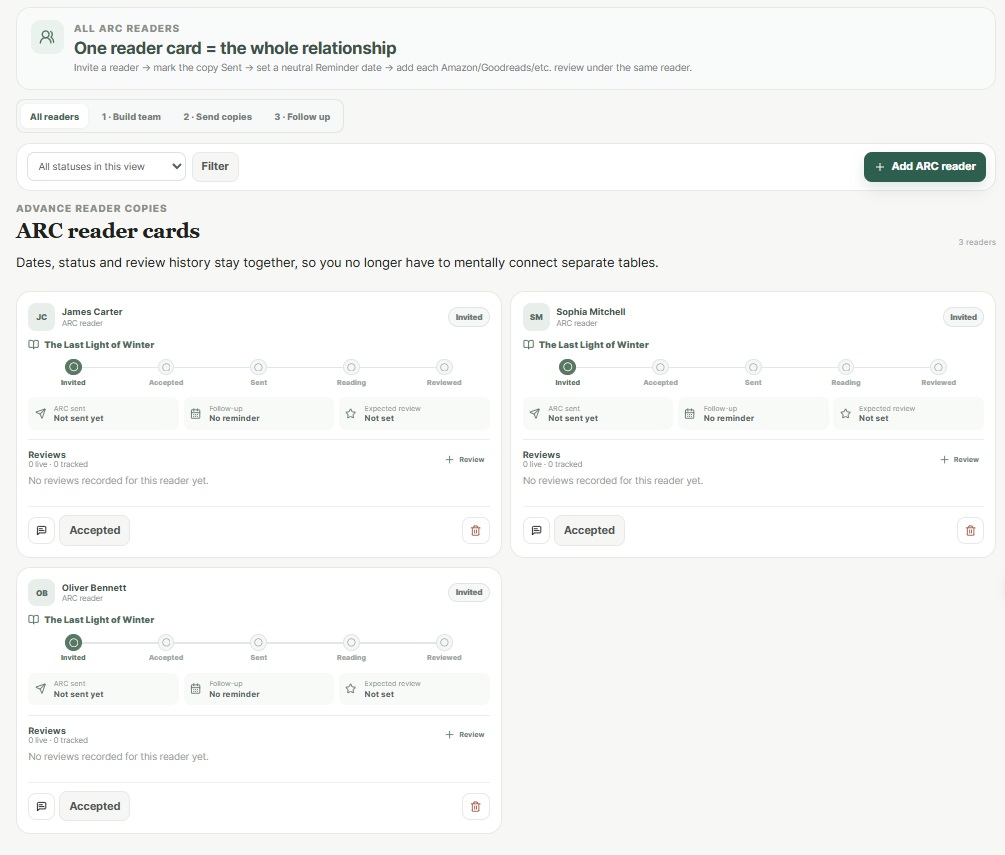Click Invited status badge on Oliver Bennett card

click(x=469, y=592)
